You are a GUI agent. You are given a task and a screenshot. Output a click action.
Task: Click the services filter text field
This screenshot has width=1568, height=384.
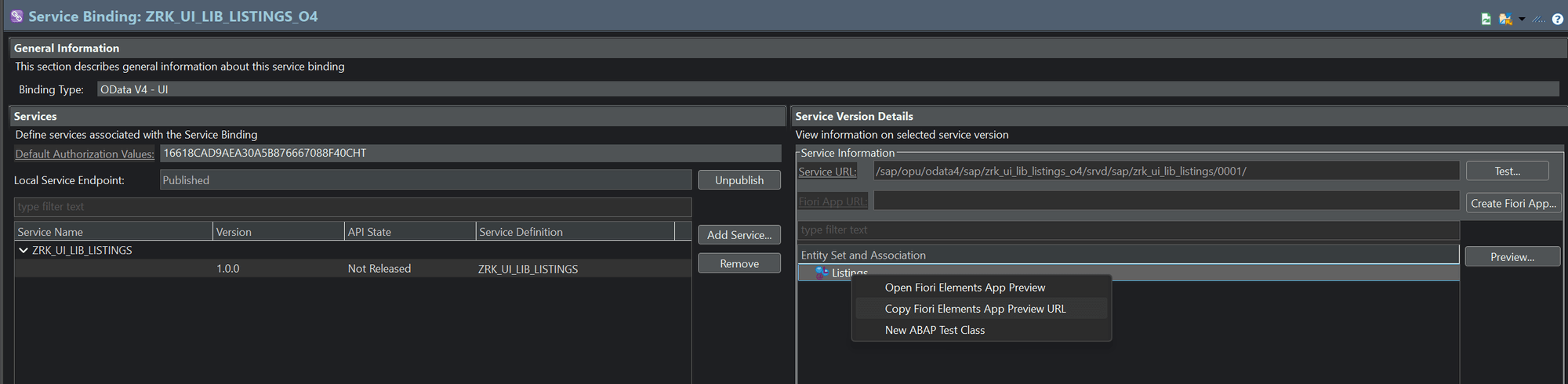click(353, 207)
